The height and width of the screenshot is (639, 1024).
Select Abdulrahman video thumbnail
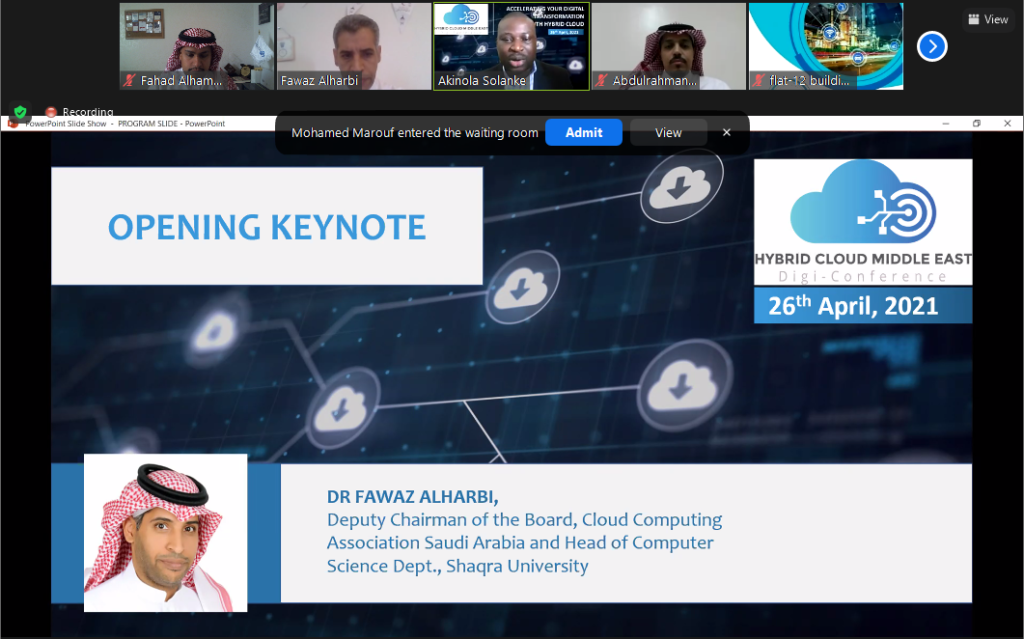[668, 46]
